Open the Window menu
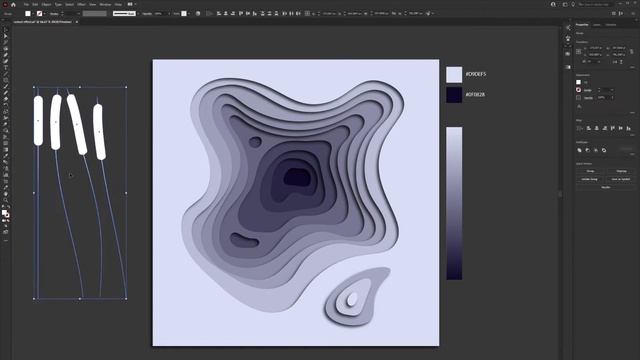640x360 pixels. click(x=105, y=4)
